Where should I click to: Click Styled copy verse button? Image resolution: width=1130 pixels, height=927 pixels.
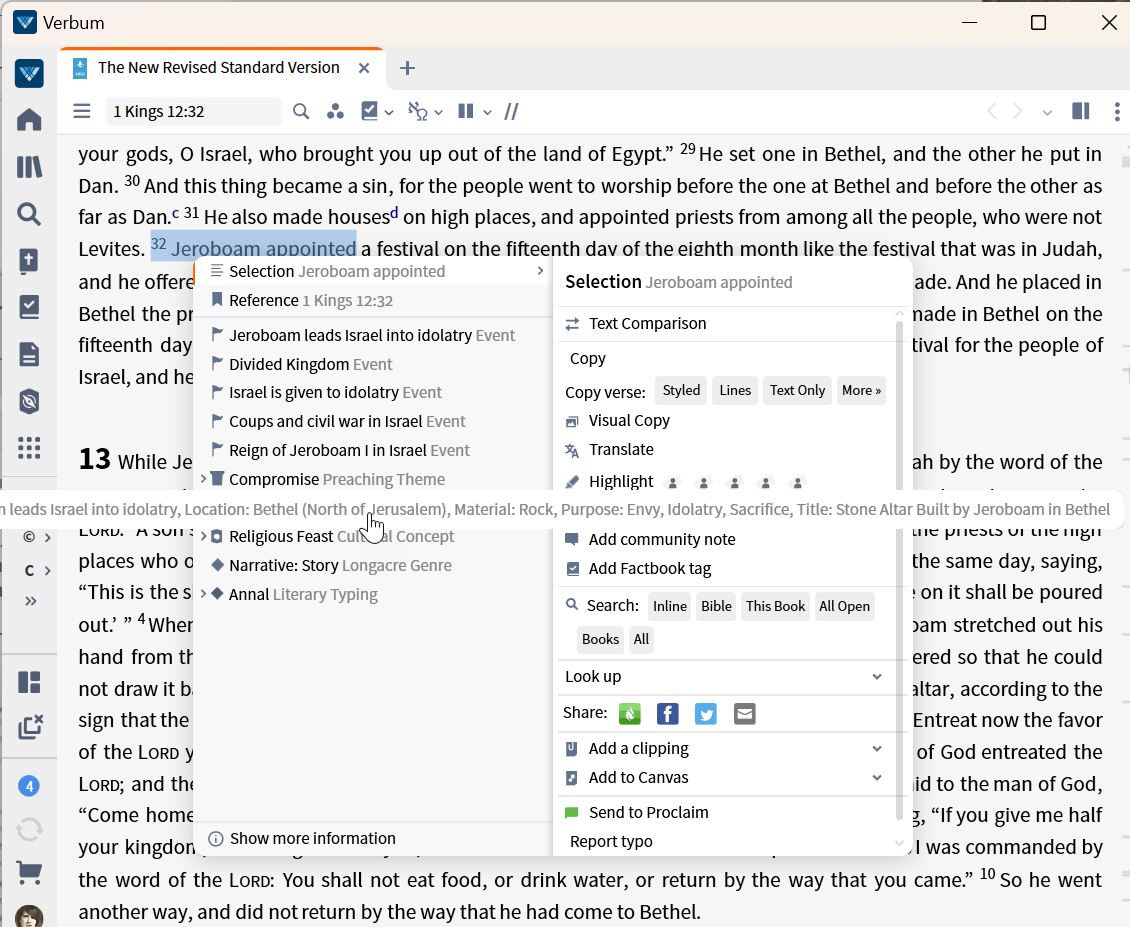tap(681, 390)
